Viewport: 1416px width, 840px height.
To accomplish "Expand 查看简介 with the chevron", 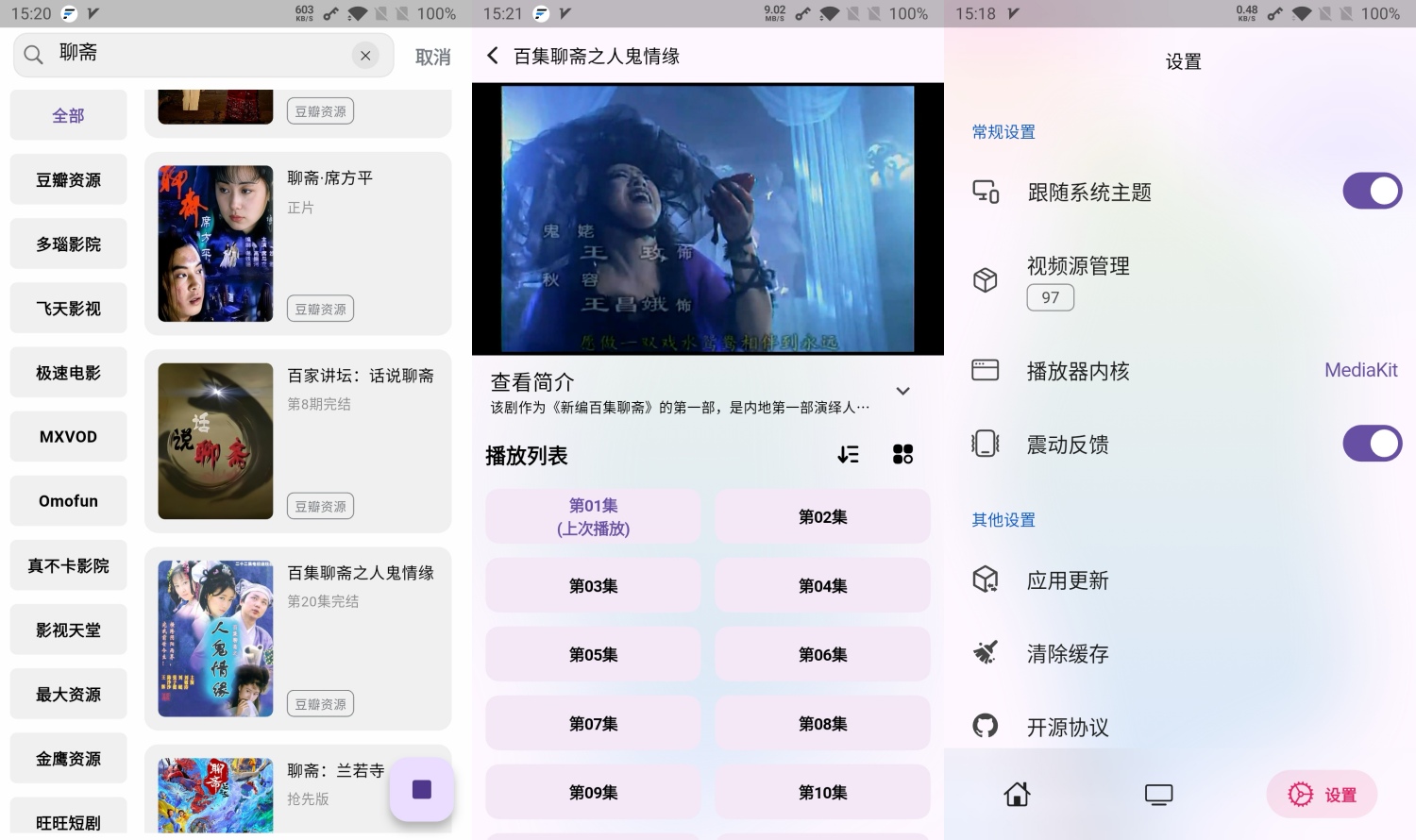I will [902, 391].
